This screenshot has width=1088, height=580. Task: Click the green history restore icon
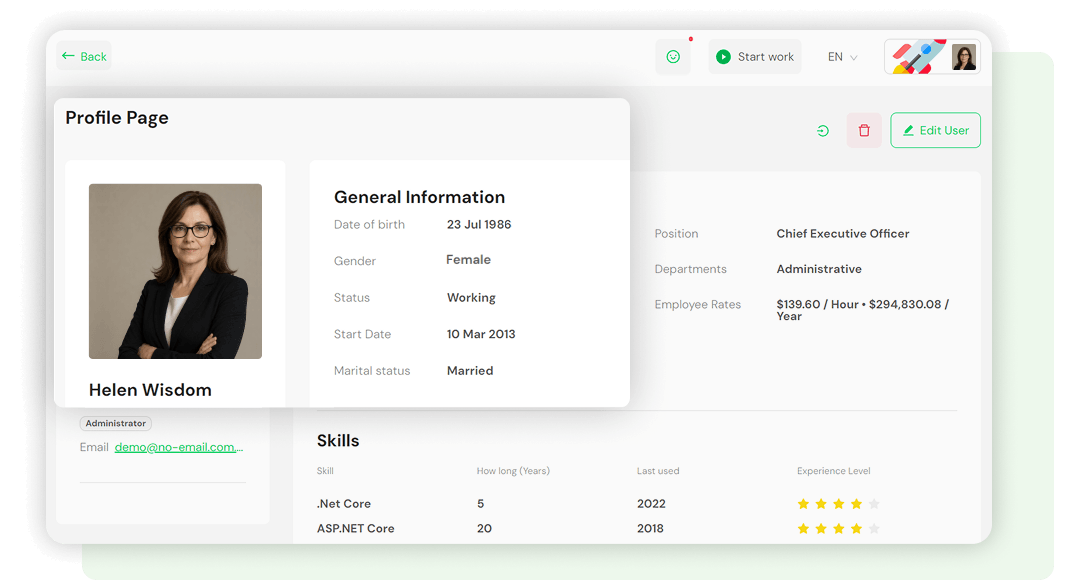(823, 131)
